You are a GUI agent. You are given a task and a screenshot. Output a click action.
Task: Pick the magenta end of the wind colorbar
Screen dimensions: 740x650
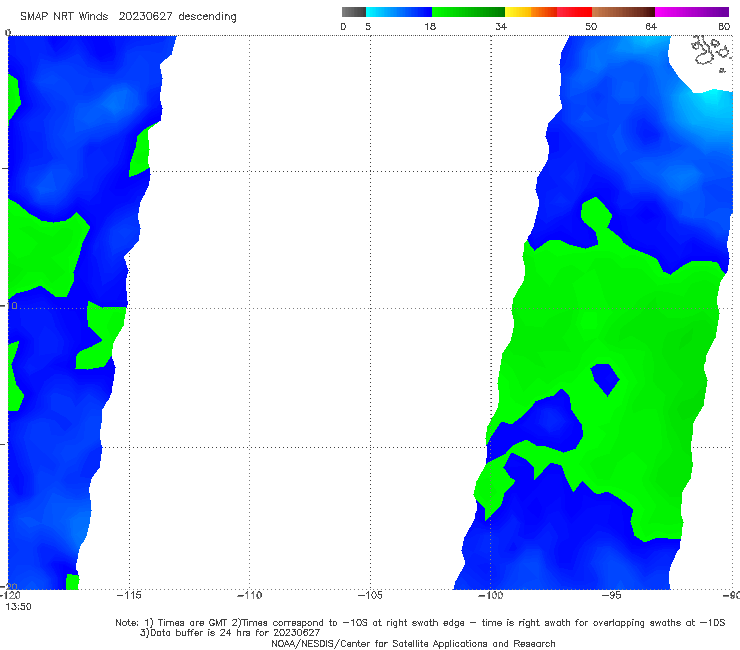point(692,12)
